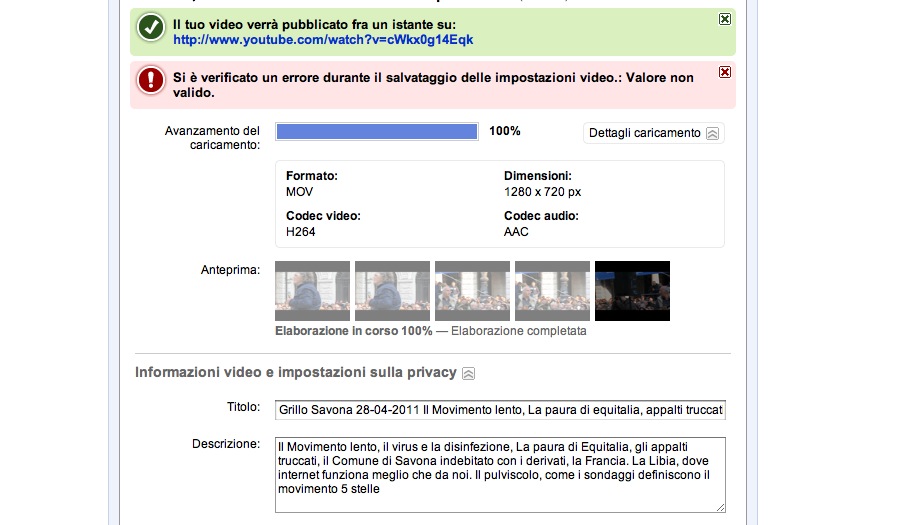Click the chevron icon after 'sulla privacy'
This screenshot has height=525, width=921.
469,373
